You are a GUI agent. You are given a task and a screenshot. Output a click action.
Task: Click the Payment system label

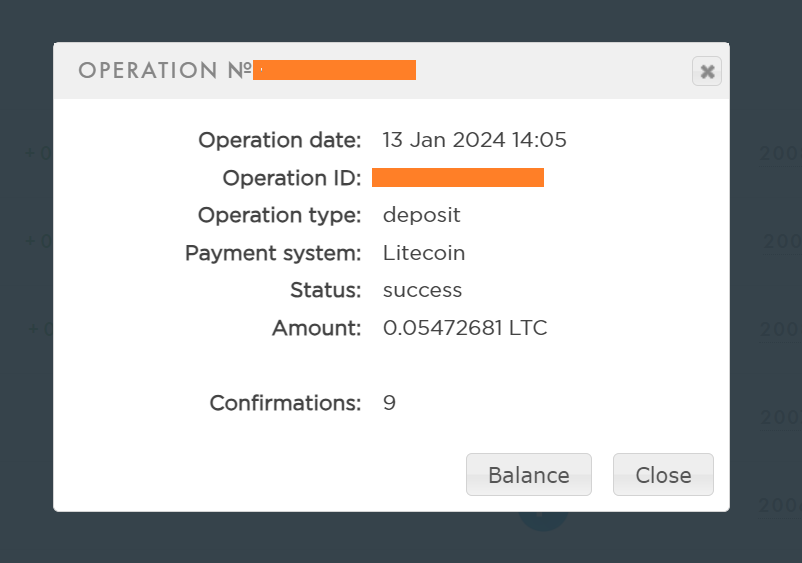tap(272, 253)
